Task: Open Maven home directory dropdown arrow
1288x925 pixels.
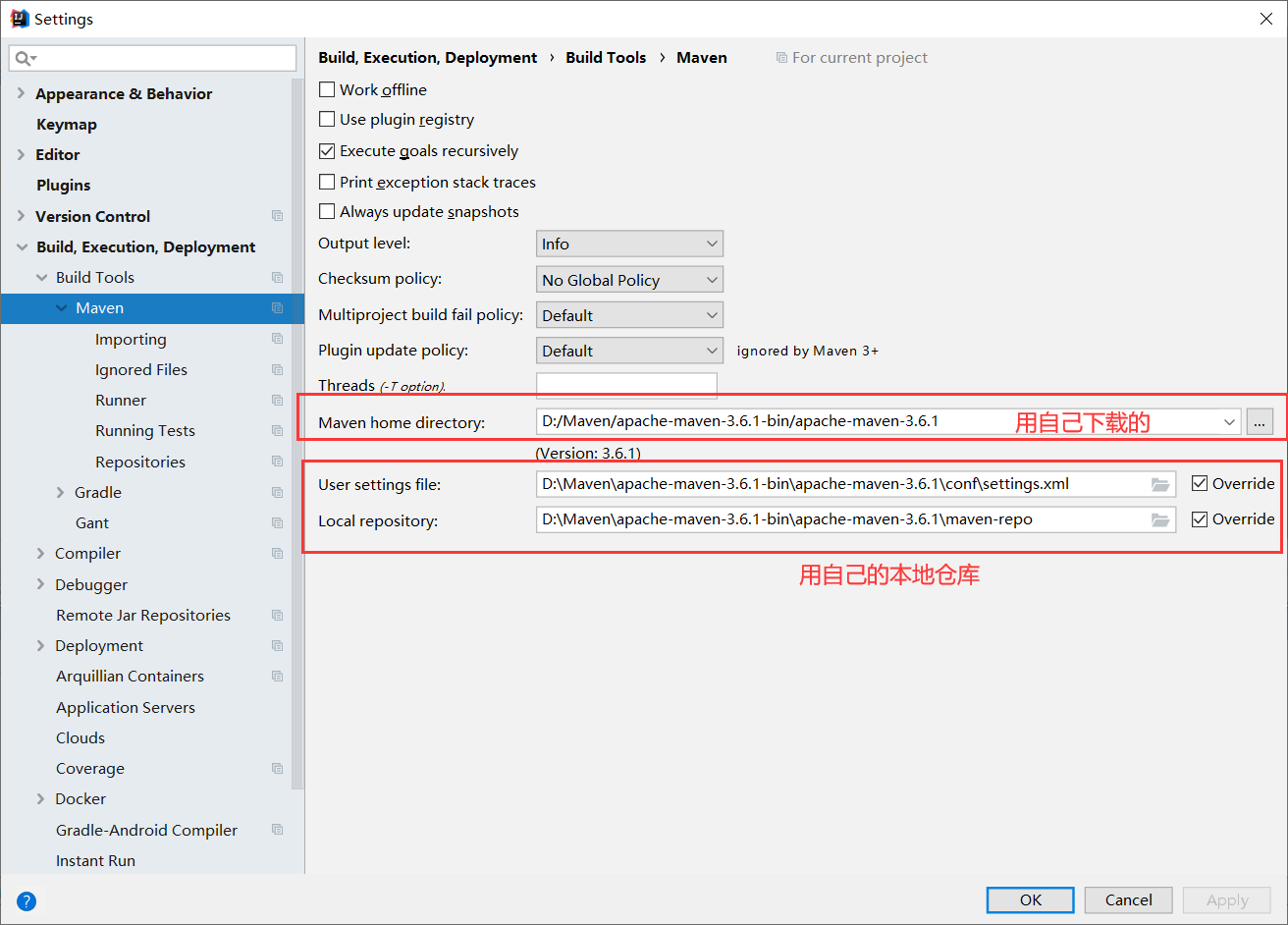Action: (x=1229, y=422)
